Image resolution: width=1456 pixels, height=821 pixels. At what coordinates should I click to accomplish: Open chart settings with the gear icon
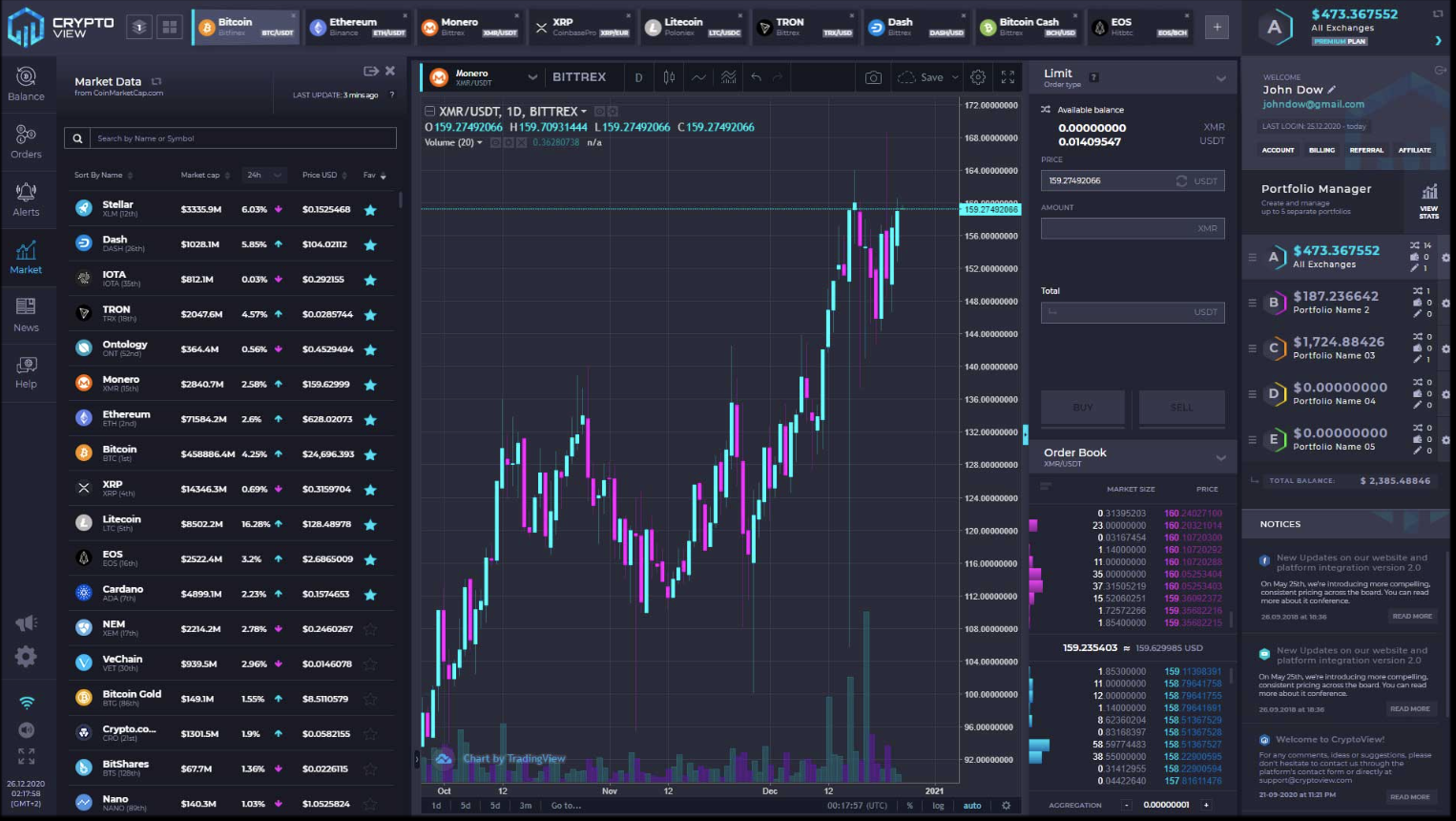(978, 76)
